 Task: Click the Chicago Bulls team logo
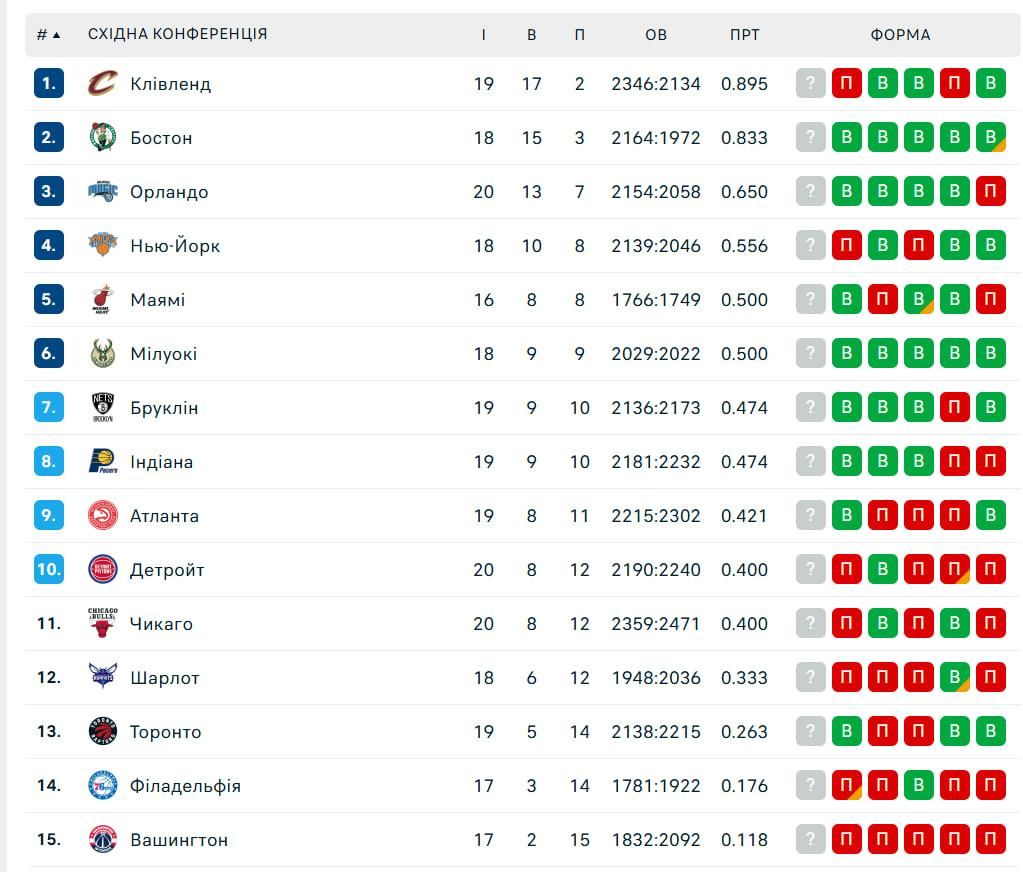(x=102, y=623)
